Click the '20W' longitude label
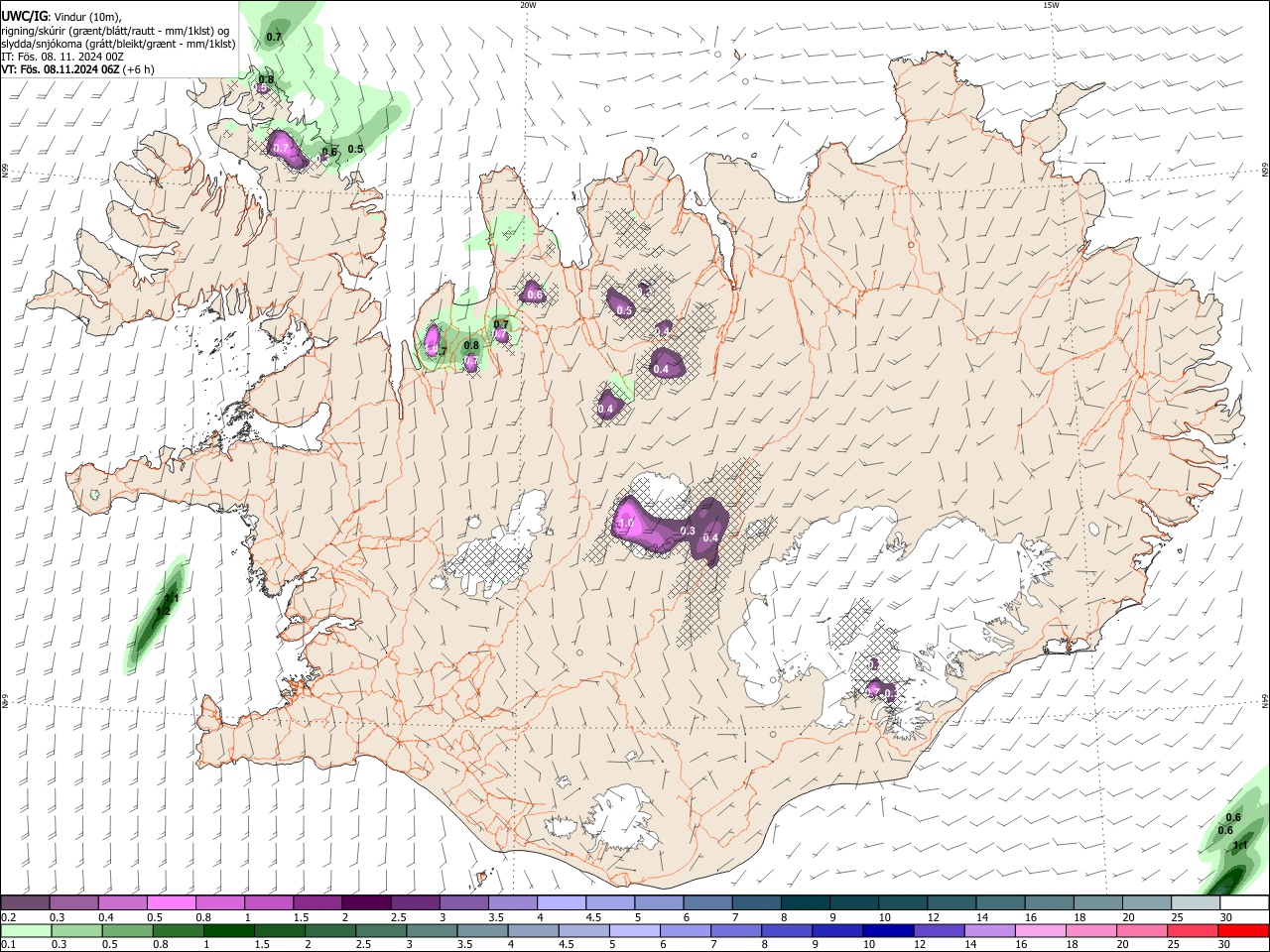1270x952 pixels. pyautogui.click(x=528, y=5)
